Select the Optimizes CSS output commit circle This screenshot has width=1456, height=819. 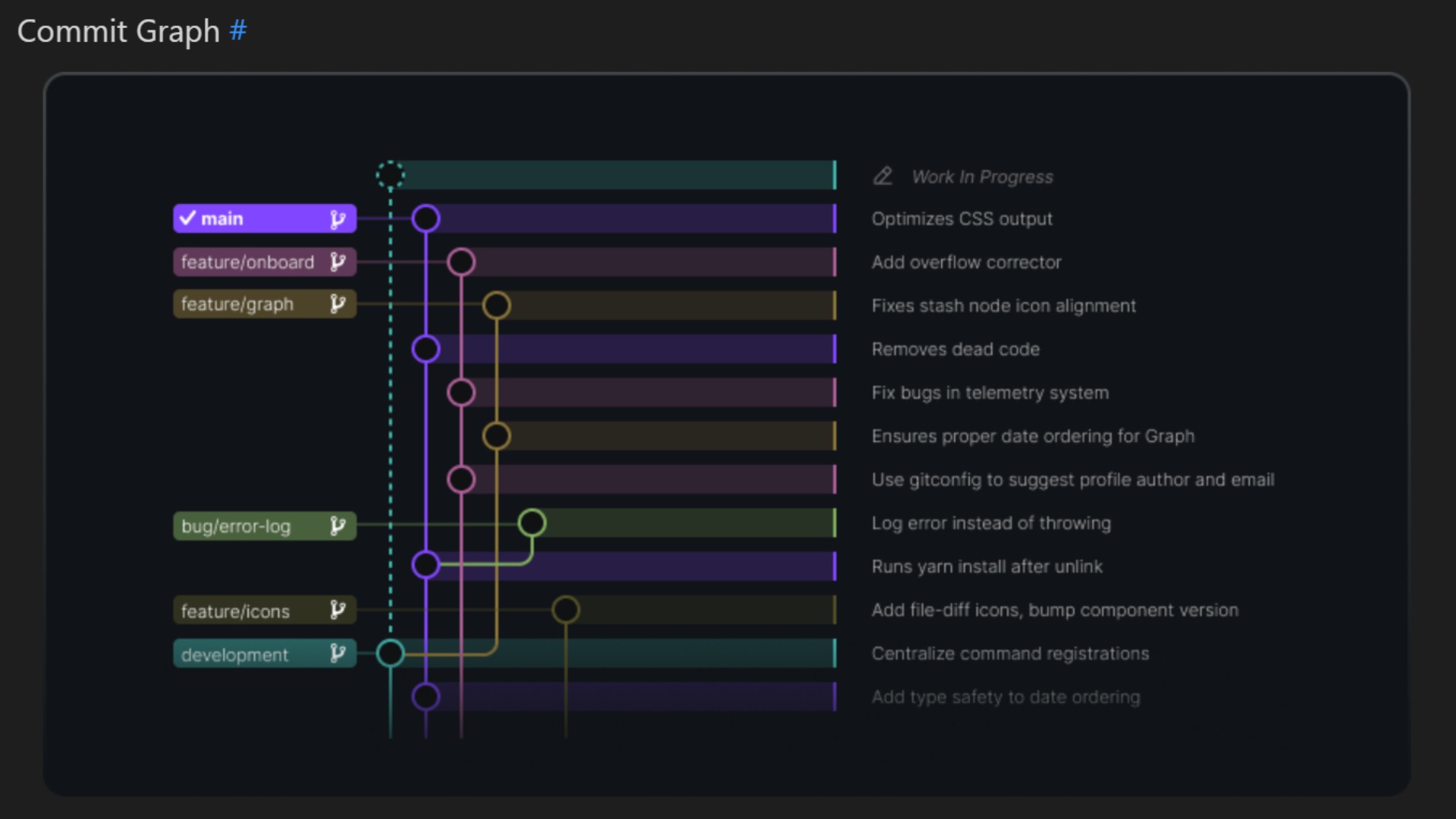click(425, 218)
